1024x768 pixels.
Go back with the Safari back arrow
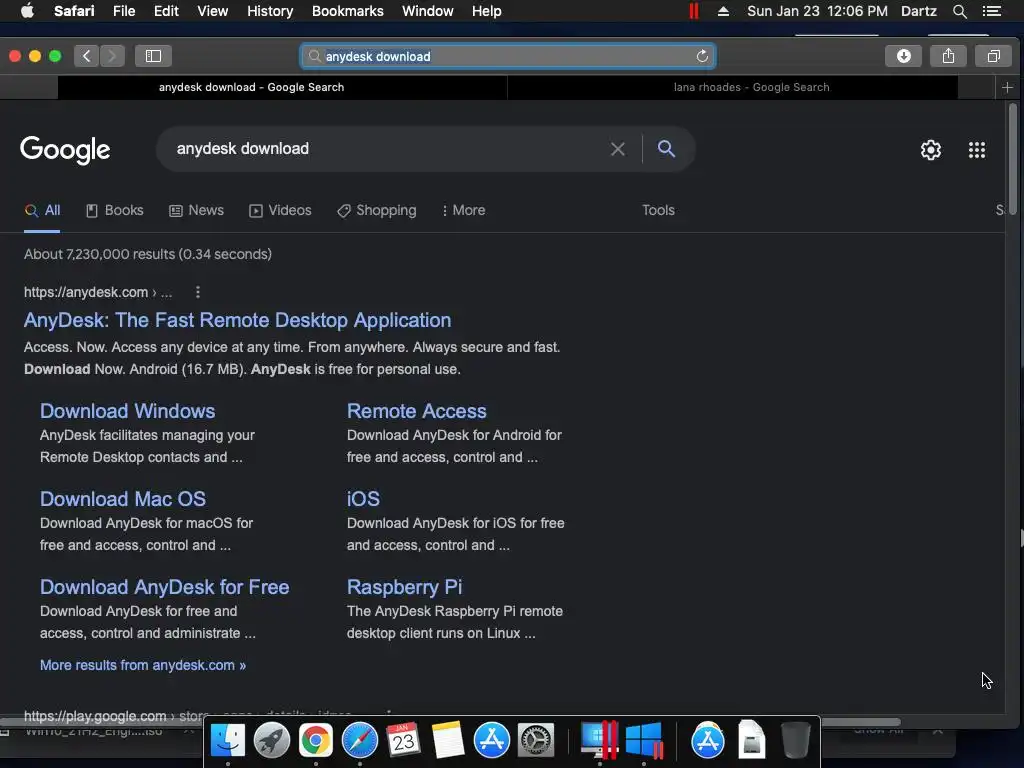point(86,56)
